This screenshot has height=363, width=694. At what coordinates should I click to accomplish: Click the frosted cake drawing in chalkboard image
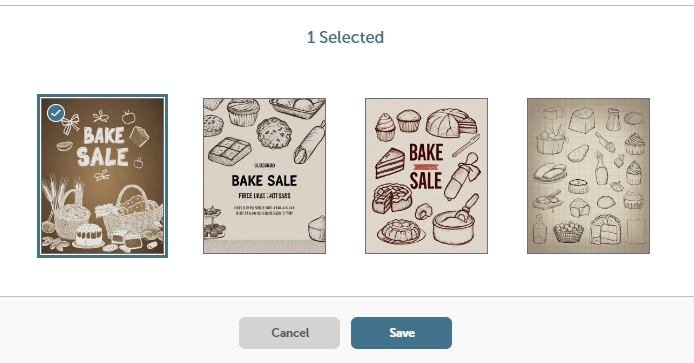click(90, 236)
